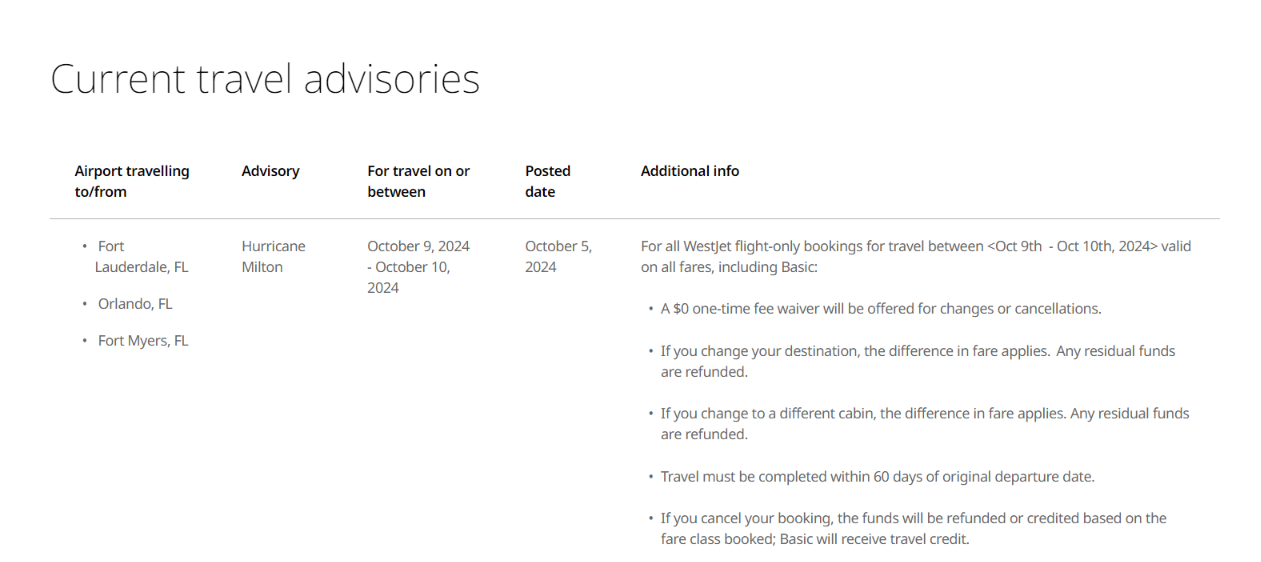Select the "Airport travelling to/from" column header
This screenshot has height=562, width=1261.
point(132,181)
